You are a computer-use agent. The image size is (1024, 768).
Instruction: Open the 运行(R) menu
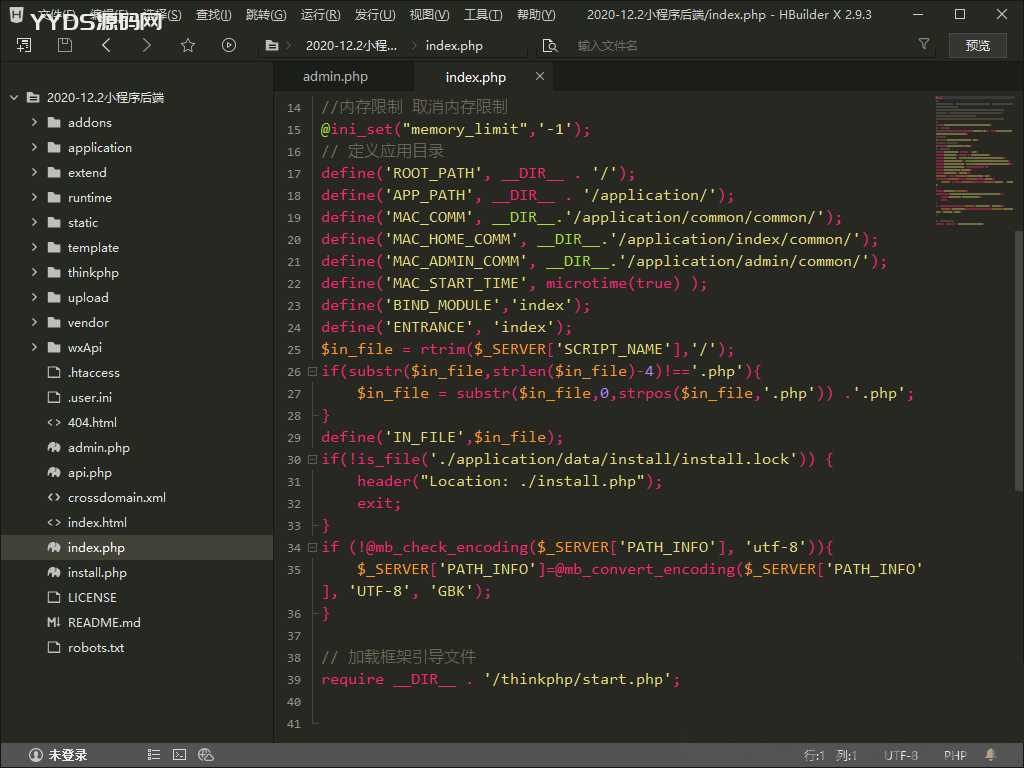pos(320,15)
